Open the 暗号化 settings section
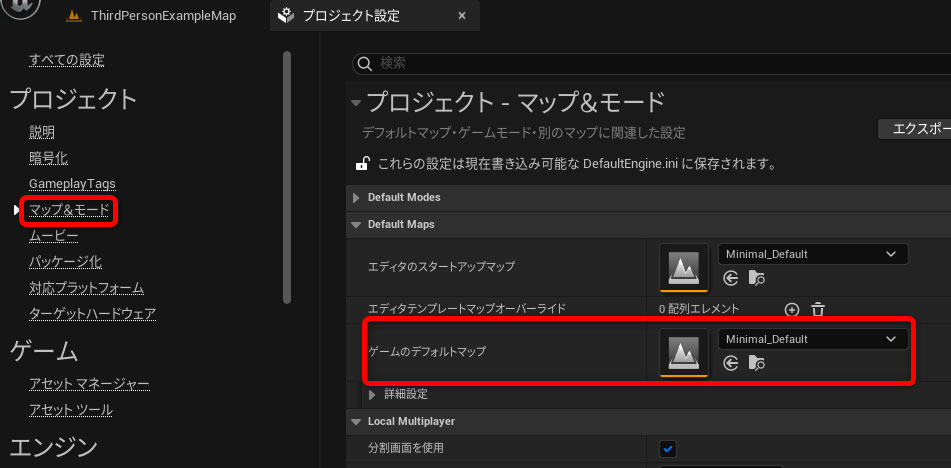The width and height of the screenshot is (951, 468). [49, 158]
